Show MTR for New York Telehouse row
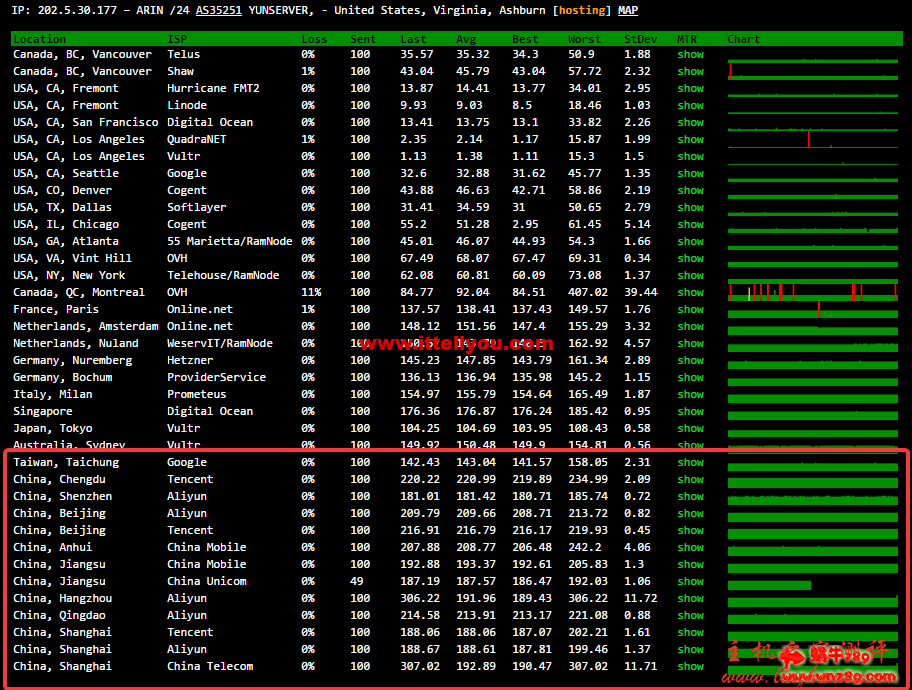This screenshot has width=912, height=690. pos(690,275)
